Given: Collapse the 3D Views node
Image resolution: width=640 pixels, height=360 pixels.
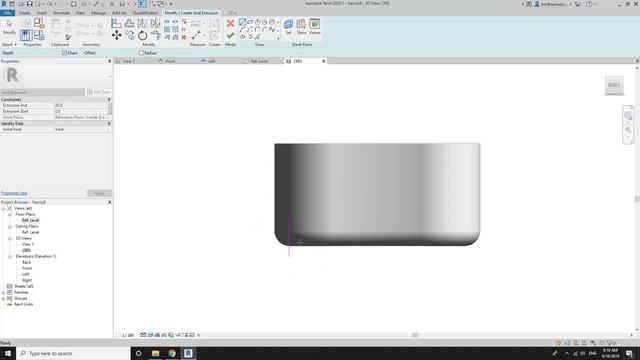Looking at the screenshot, I should (10, 238).
